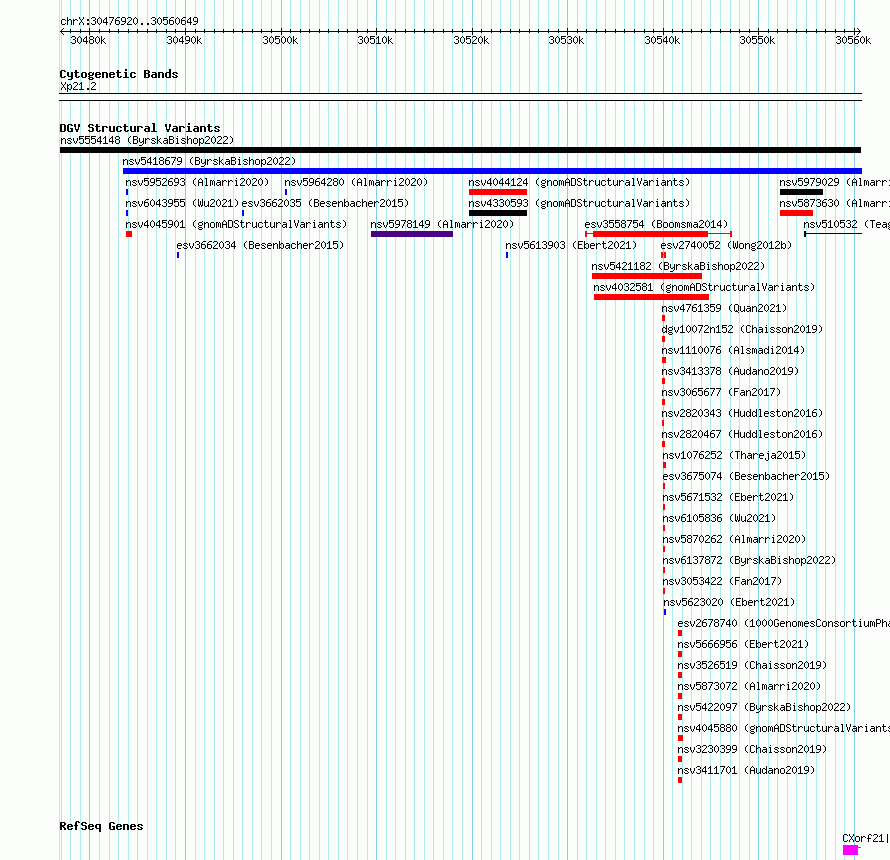Click esv3558754 (Boomsma2014) label
This screenshot has height=860, width=890.
click(x=656, y=224)
